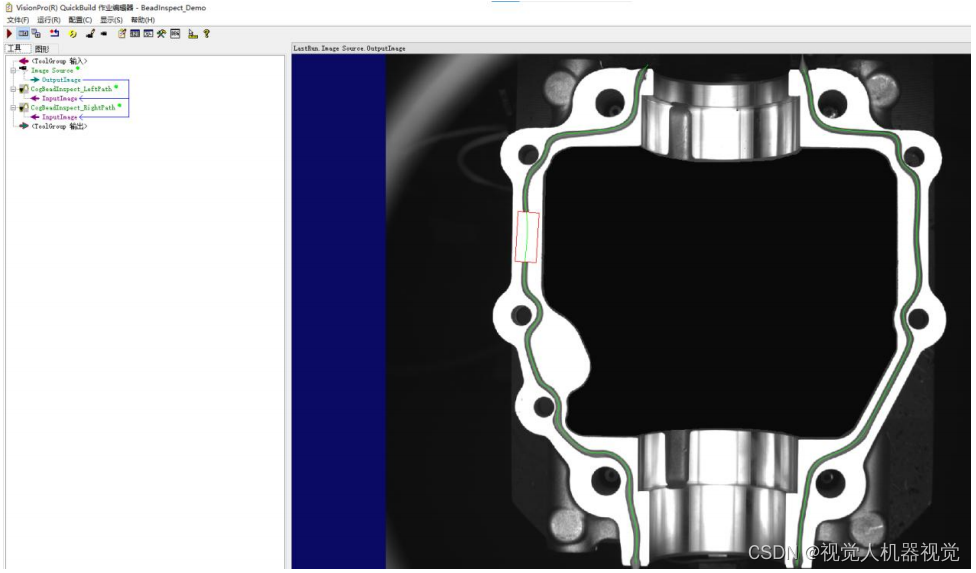Click the boxed display toolbar icon
Screen dimensions: 976x573
pos(175,34)
